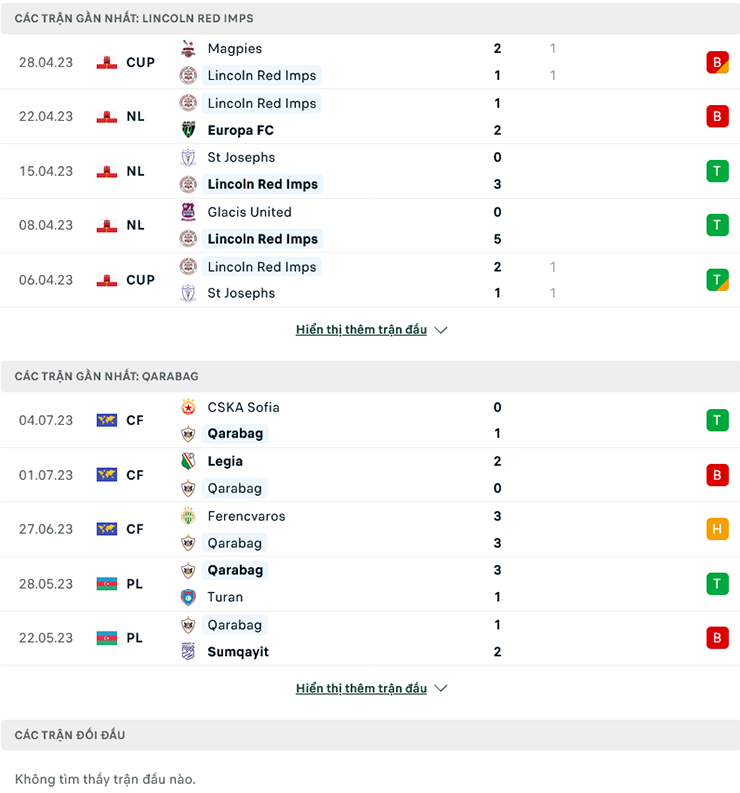The image size is (740, 793).
Task: Click the green T badge for CSKA Sofia match
Action: tap(716, 420)
